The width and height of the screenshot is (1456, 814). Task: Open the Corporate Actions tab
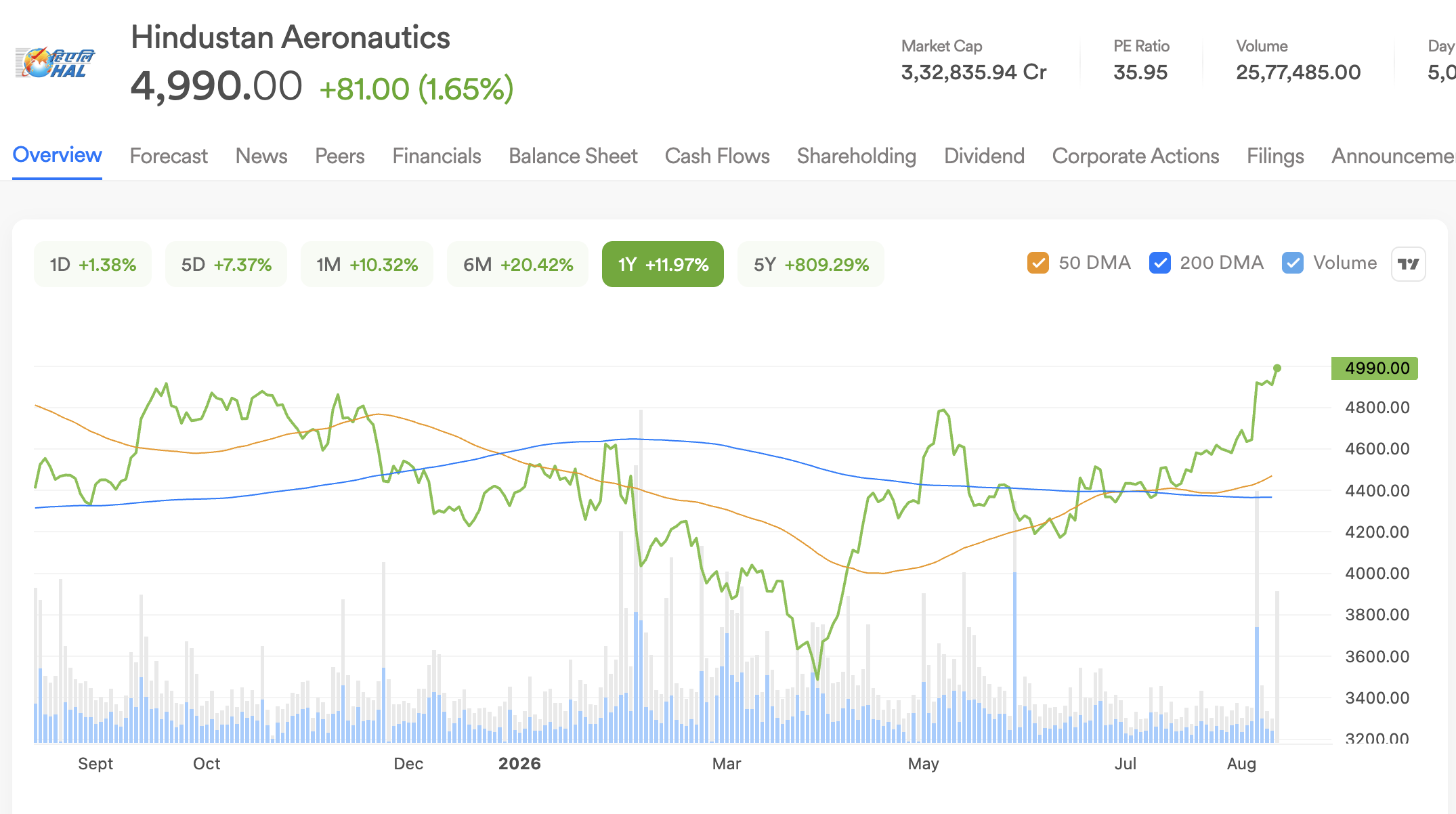[1136, 156]
